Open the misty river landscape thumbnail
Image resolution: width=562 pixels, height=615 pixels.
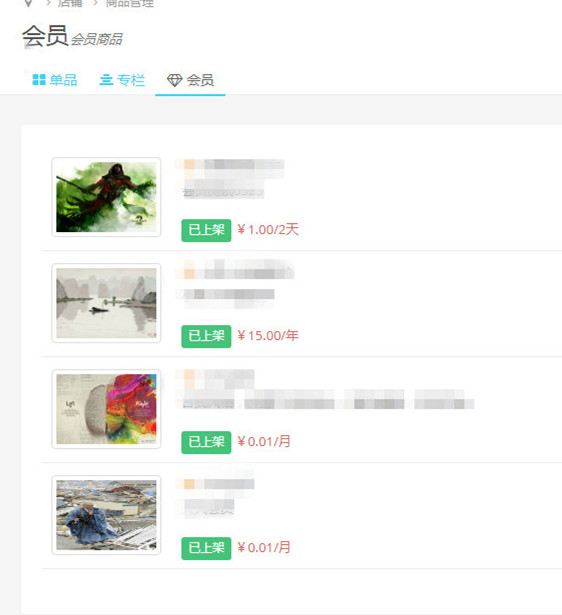pyautogui.click(x=106, y=303)
